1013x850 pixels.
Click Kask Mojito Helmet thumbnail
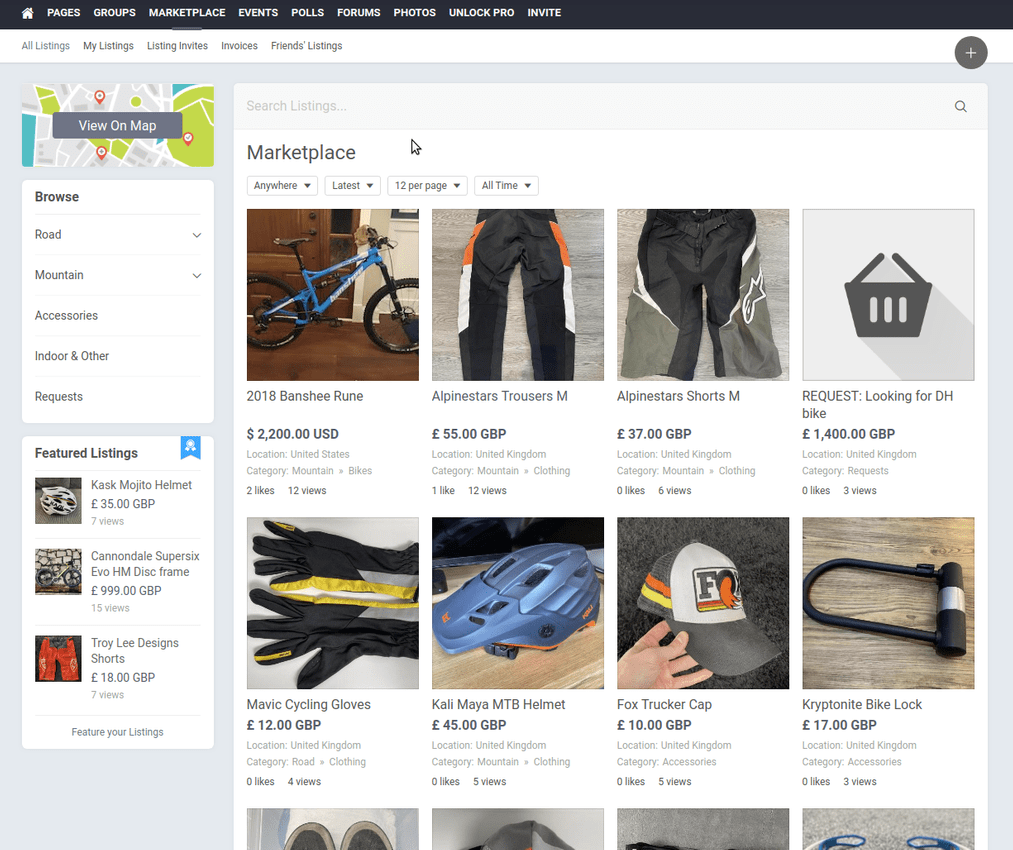point(58,501)
